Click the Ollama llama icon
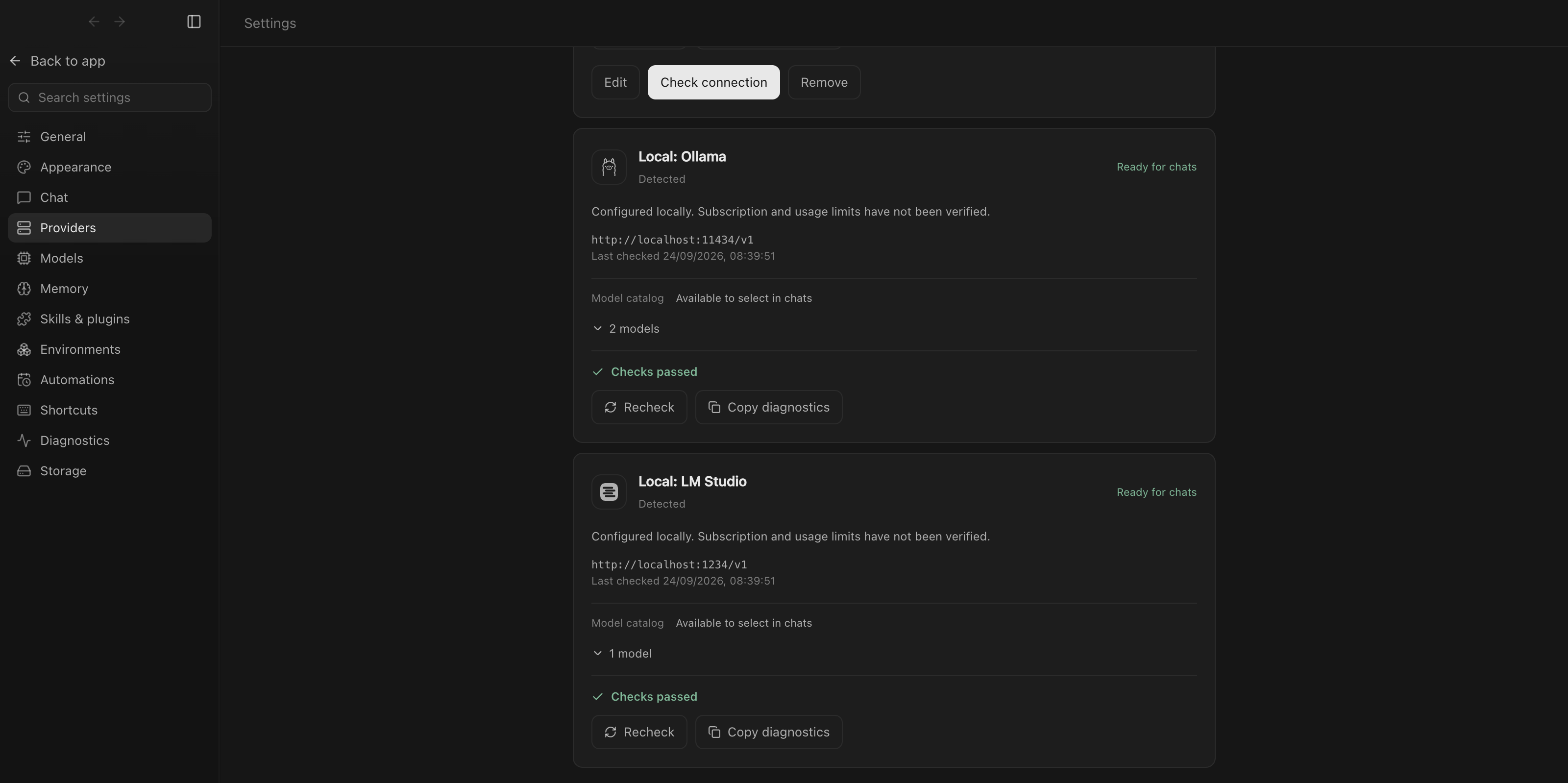Screen dimensions: 1568x783 click(609, 167)
